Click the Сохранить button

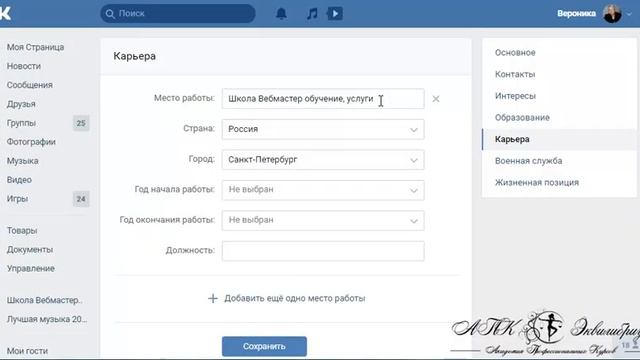point(264,346)
